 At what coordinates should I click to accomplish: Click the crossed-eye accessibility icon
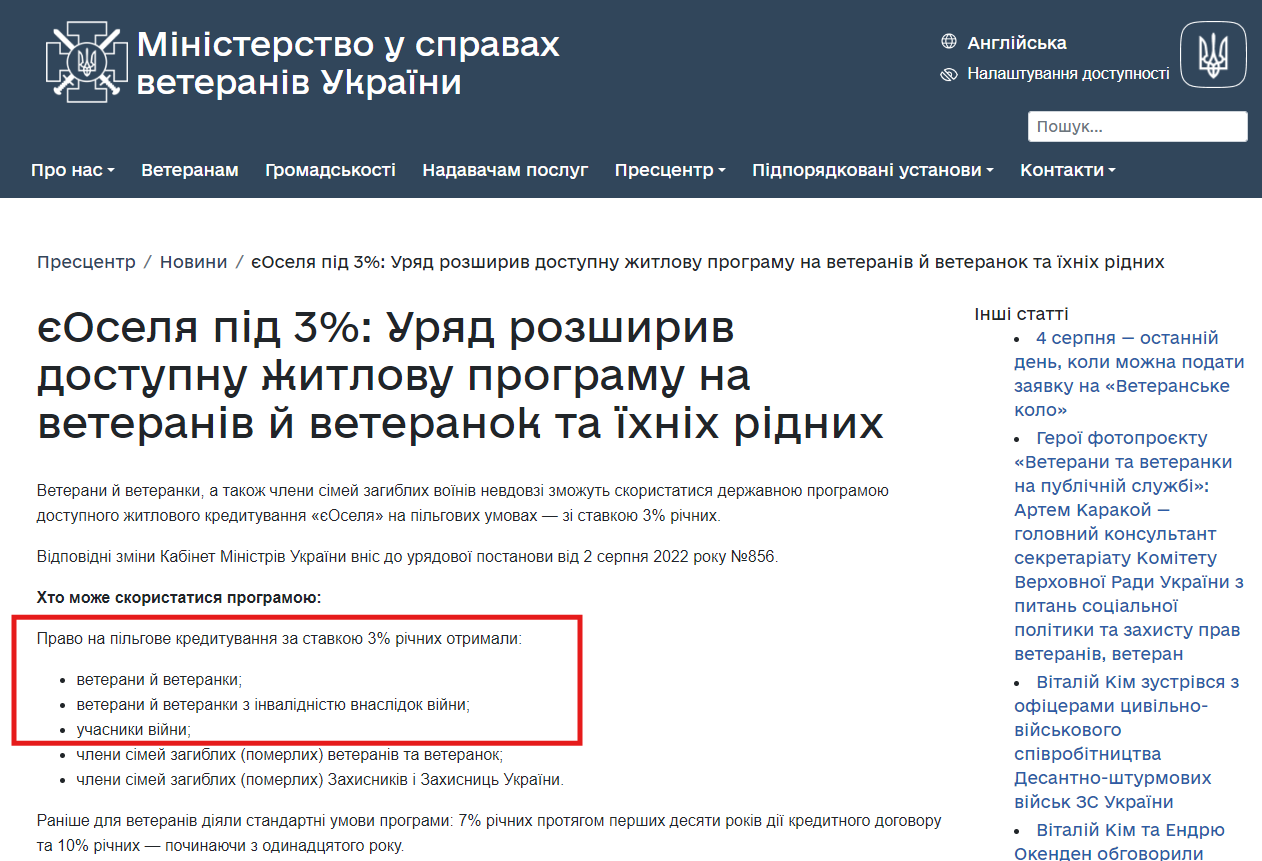pos(949,74)
